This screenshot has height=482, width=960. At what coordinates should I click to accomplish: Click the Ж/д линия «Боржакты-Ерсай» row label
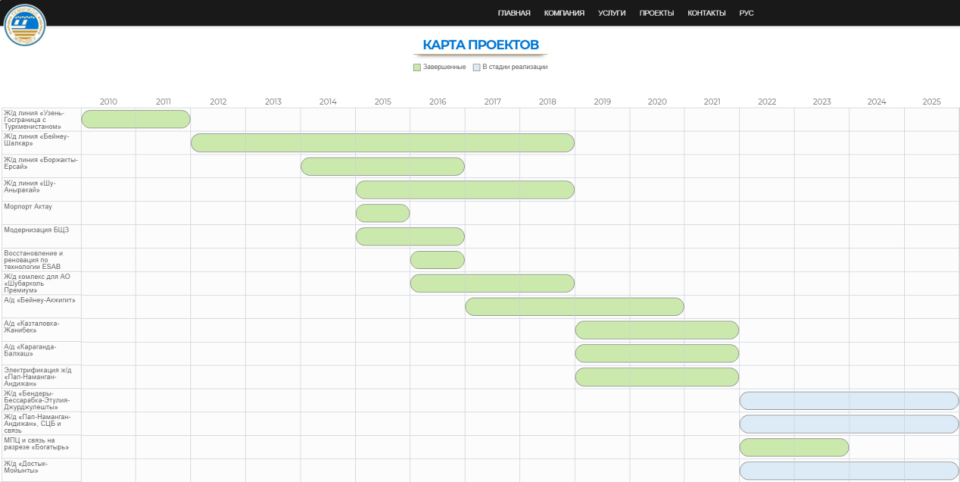[40, 163]
